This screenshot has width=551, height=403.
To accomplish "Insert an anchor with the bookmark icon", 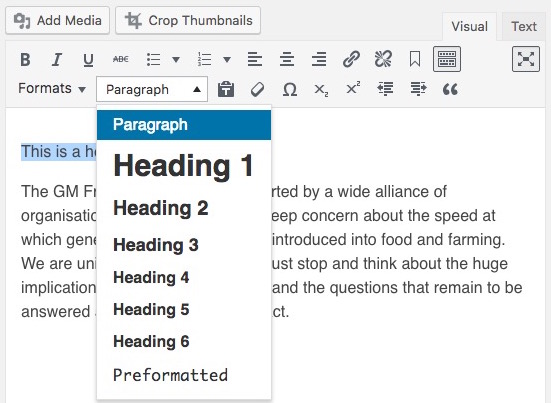I will 415,59.
